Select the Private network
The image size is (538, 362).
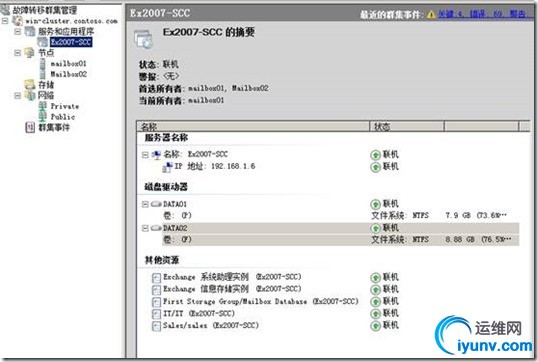point(65,106)
